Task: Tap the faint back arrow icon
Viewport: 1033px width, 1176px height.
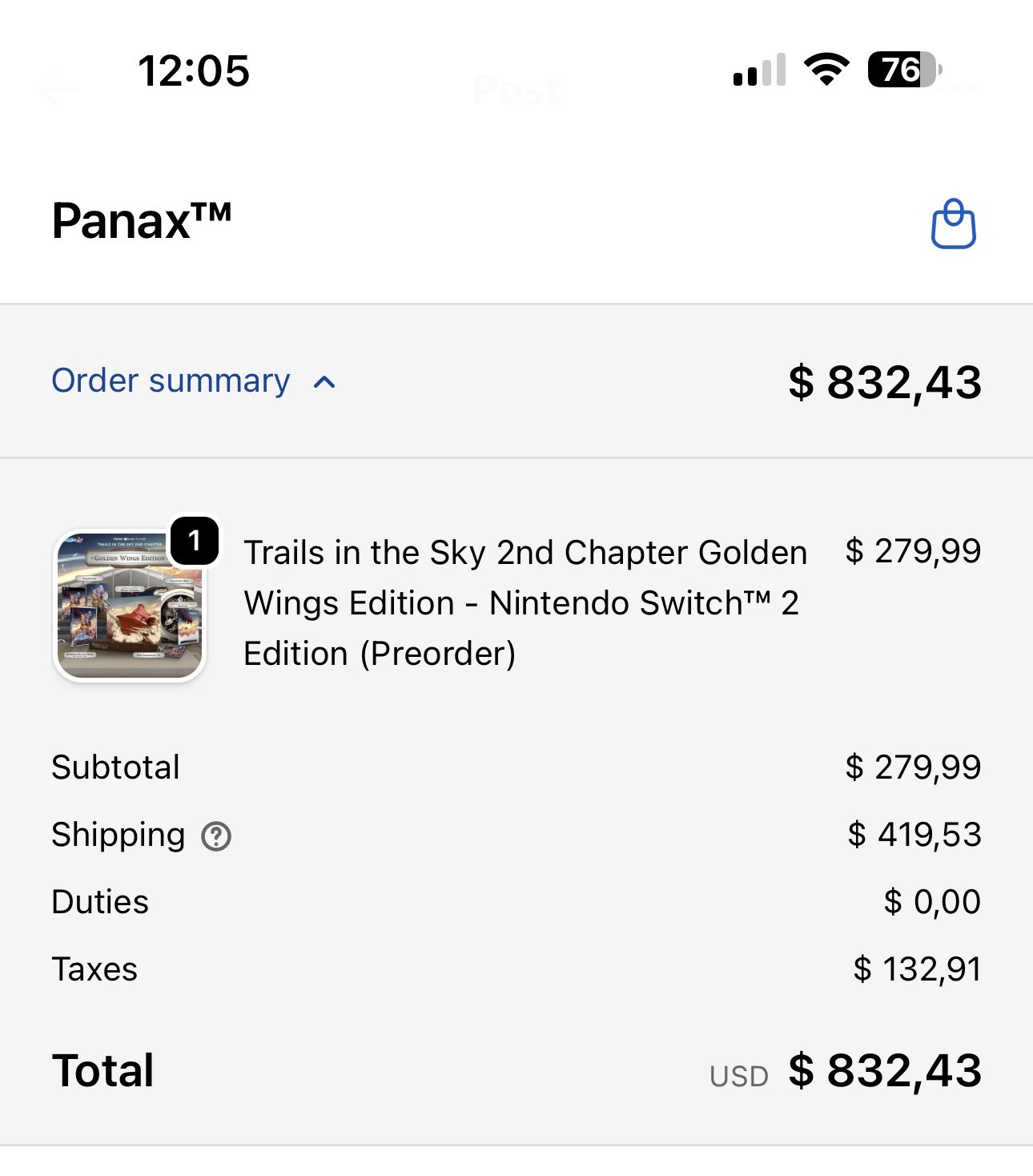Action: (58, 89)
